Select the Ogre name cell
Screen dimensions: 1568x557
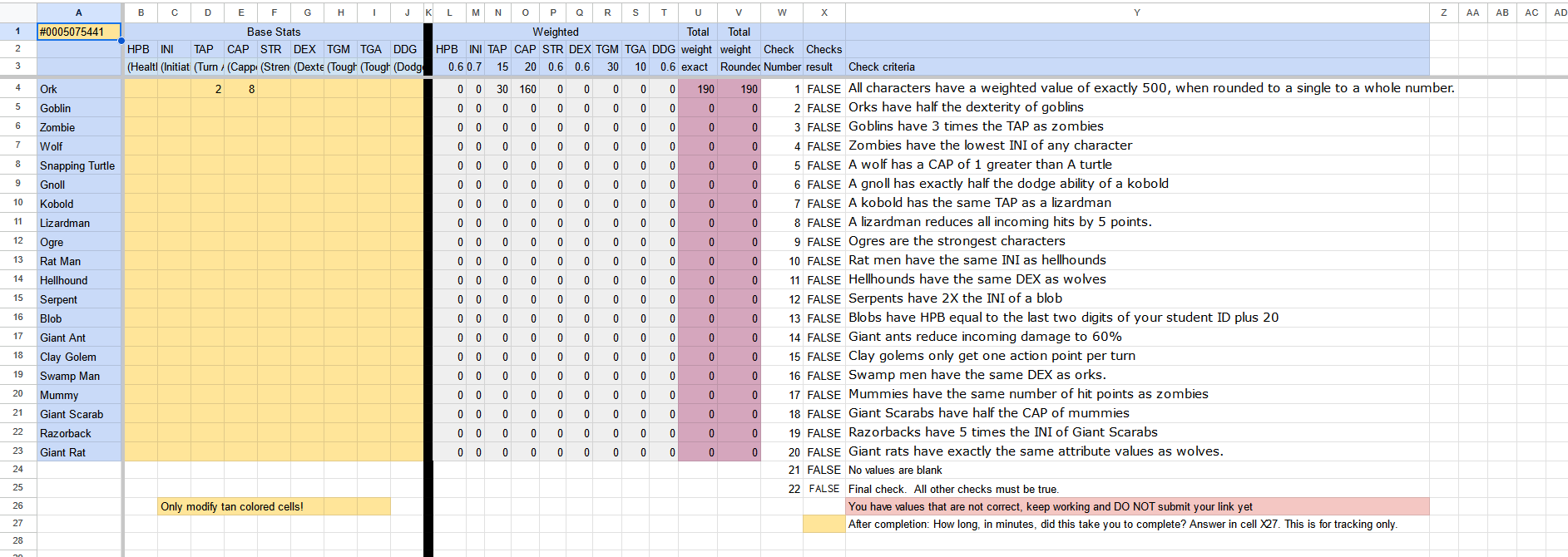click(x=79, y=242)
